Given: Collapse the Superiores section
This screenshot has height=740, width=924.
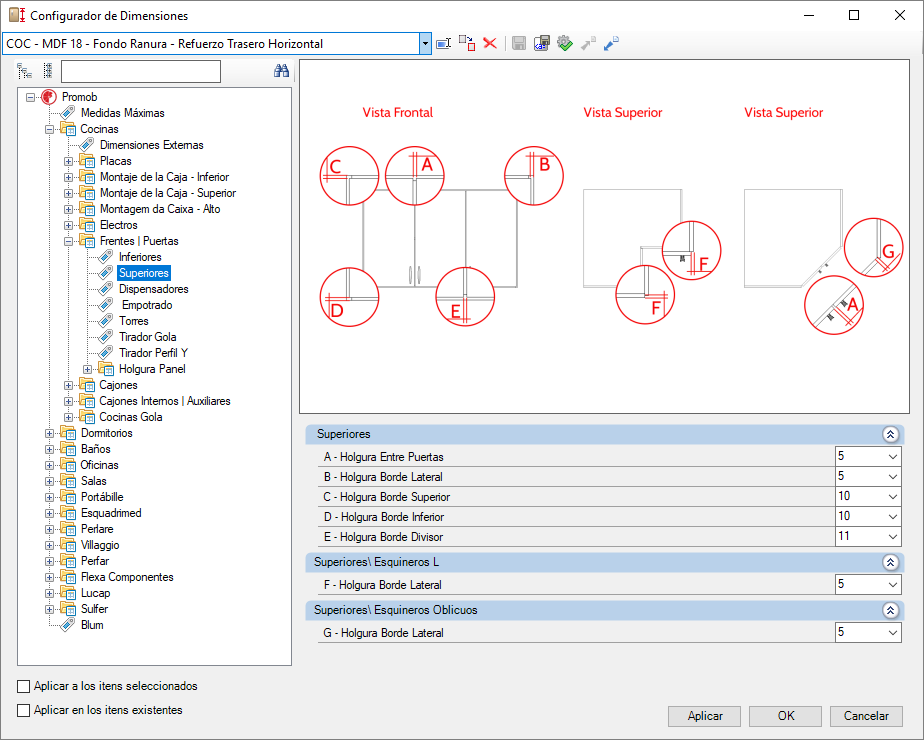Looking at the screenshot, I should [890, 434].
